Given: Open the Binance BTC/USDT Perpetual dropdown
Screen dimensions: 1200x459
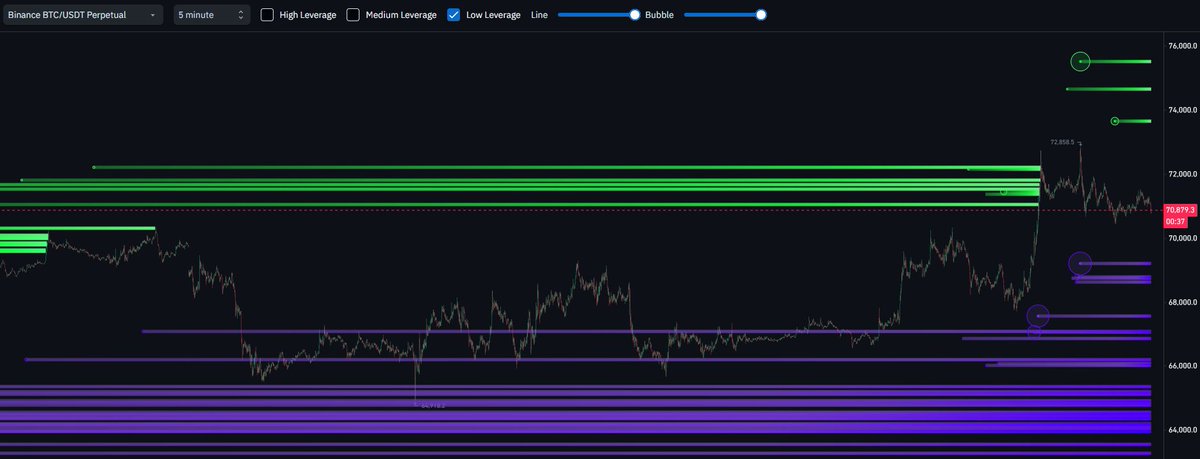Looking at the screenshot, I should click(x=83, y=15).
